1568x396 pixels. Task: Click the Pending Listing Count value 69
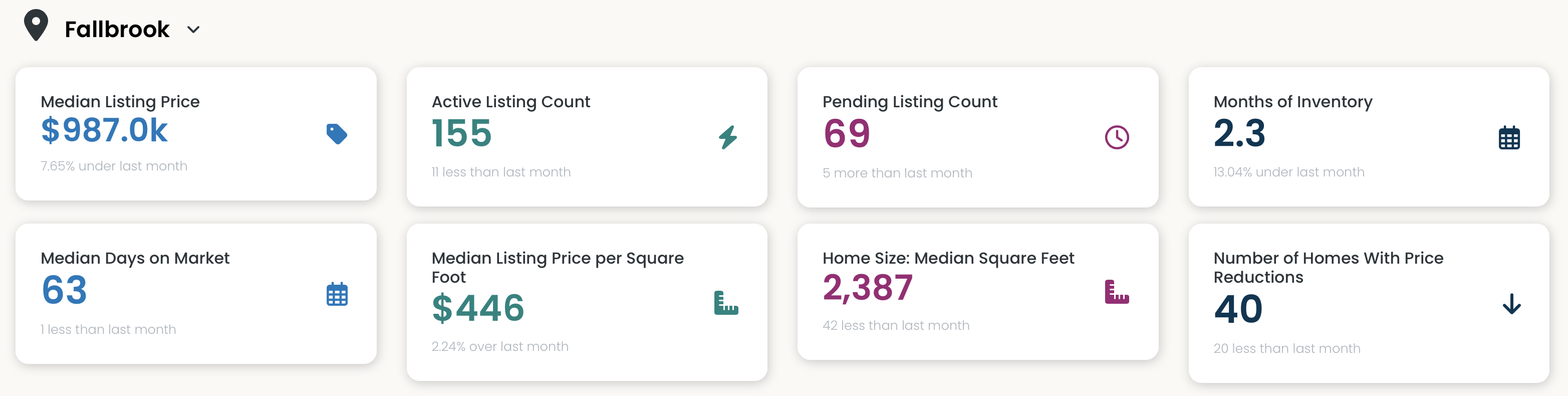pyautogui.click(x=847, y=133)
